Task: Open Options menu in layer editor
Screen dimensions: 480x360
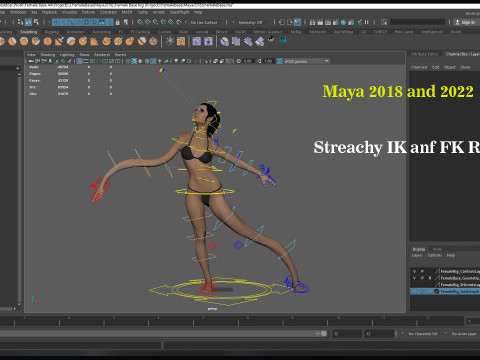Action: (x=435, y=255)
